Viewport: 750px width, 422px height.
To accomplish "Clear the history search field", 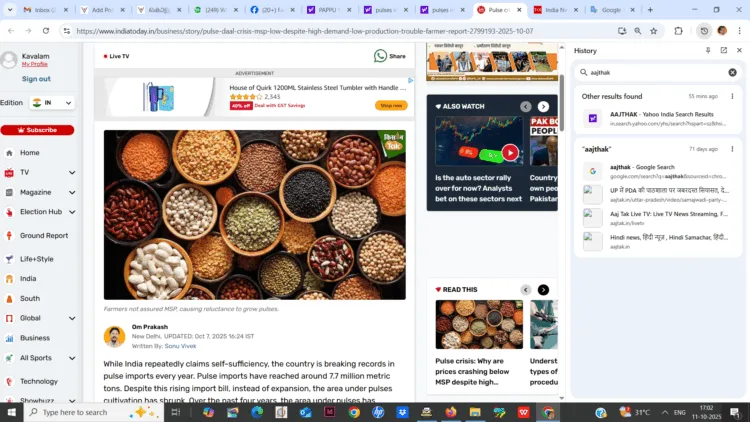I will click(x=732, y=72).
